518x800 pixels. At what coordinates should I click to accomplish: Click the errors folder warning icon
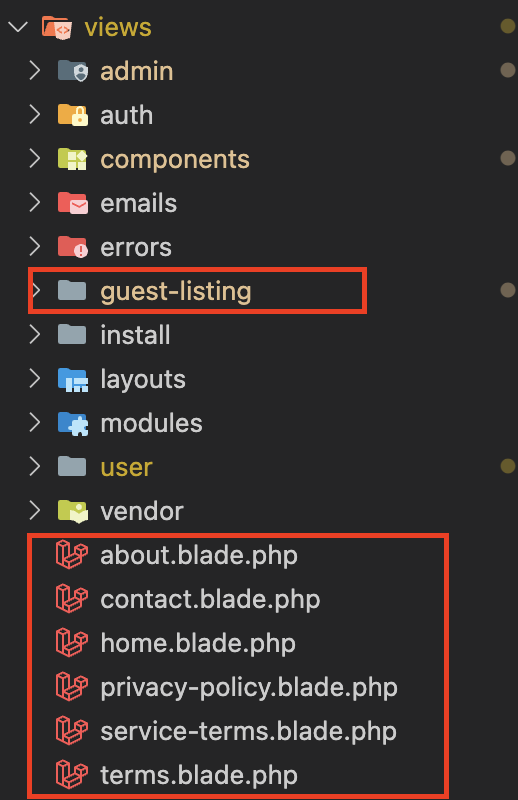click(72, 246)
